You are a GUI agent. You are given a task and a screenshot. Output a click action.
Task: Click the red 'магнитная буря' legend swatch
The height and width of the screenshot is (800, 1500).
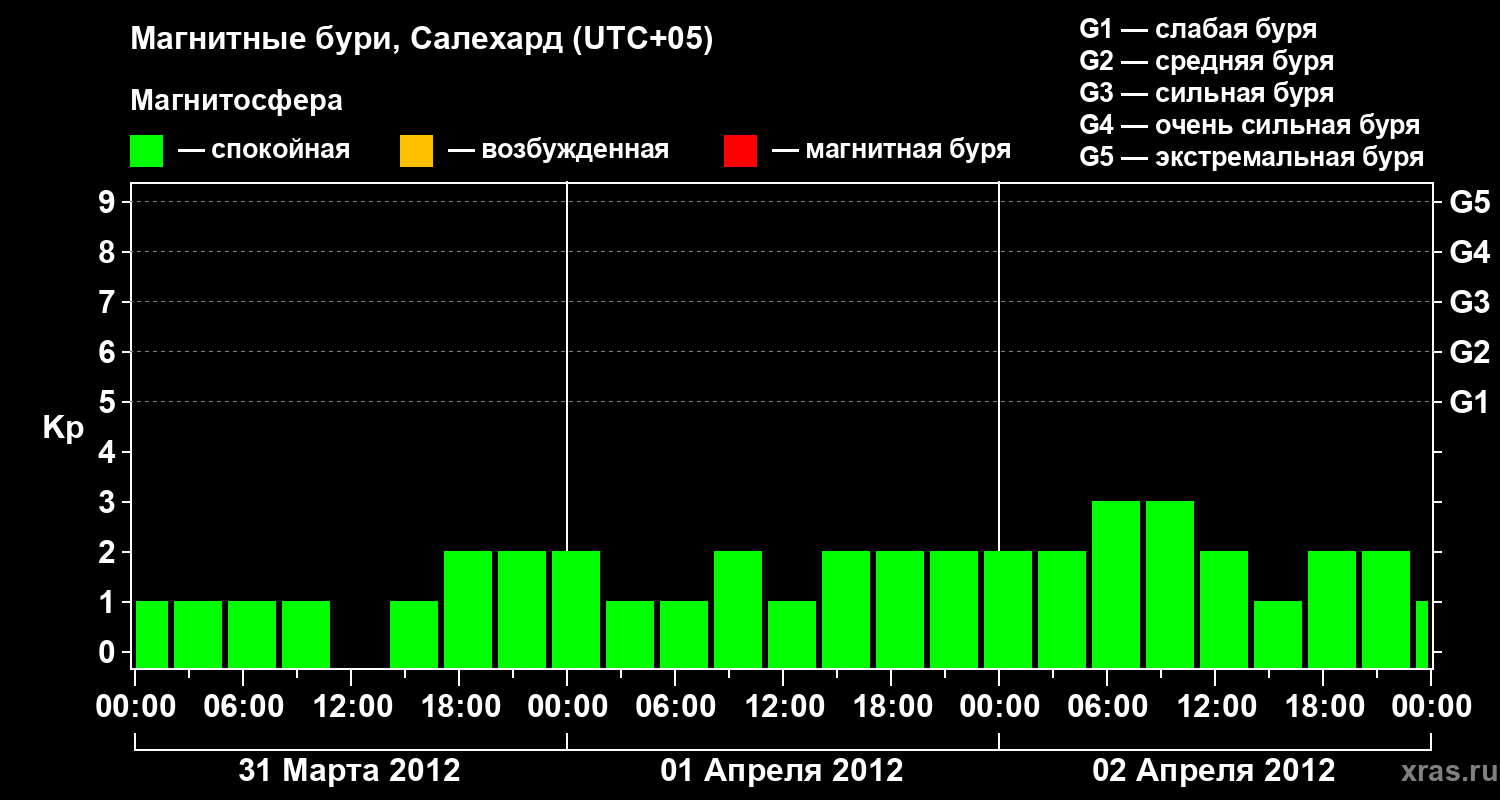[740, 151]
